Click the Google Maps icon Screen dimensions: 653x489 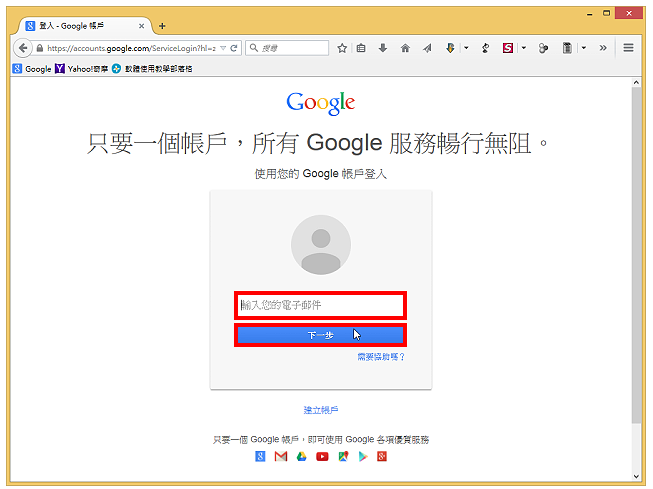click(x=343, y=457)
